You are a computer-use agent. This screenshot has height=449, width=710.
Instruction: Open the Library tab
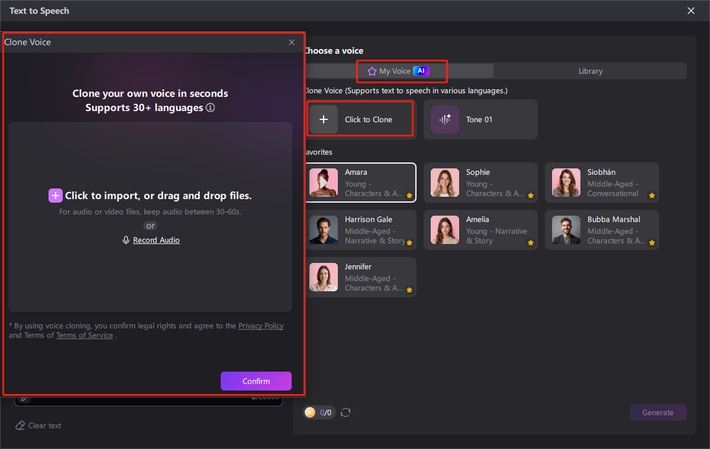(590, 72)
